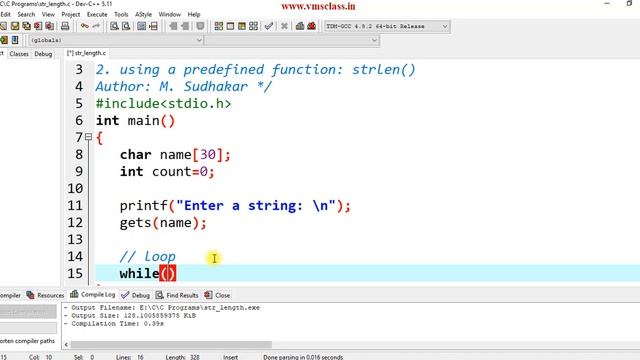Open the Execute menu

[x=97, y=14]
